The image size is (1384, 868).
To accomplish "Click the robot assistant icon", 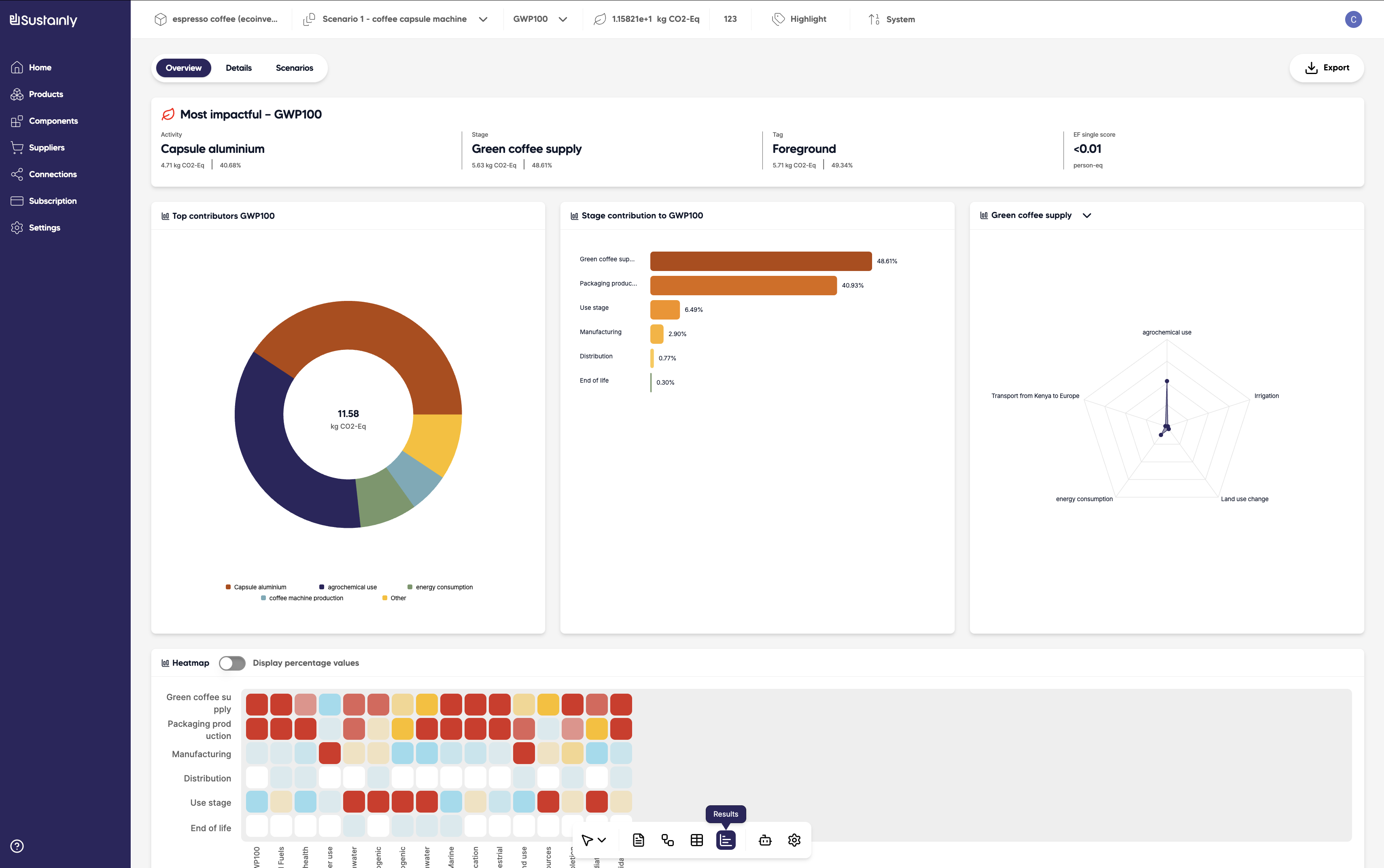I will pos(765,840).
